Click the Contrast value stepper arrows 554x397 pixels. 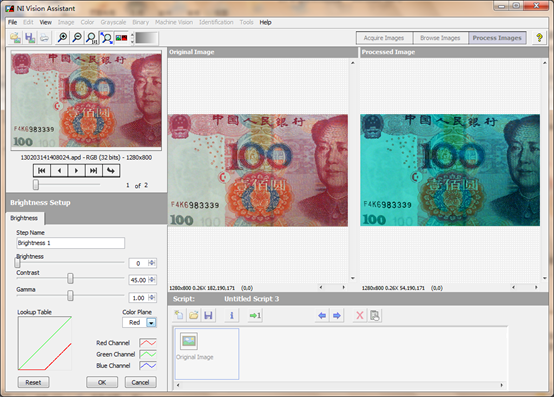[152, 279]
